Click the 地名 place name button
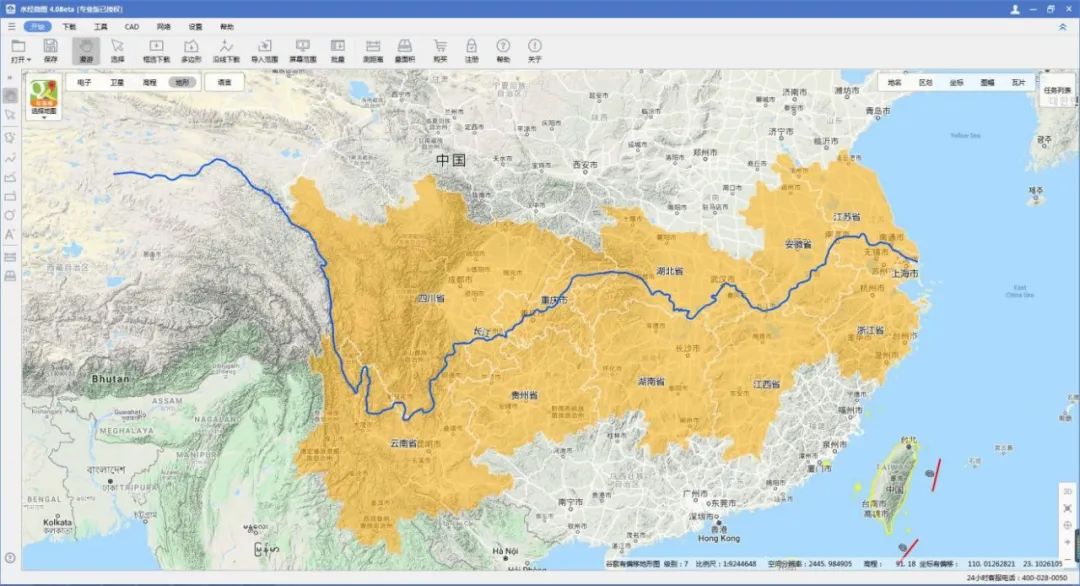 (x=894, y=82)
